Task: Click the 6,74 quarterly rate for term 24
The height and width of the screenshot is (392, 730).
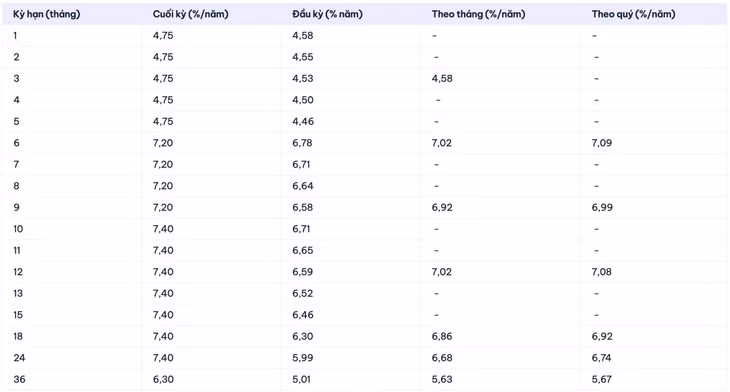Action: coord(601,358)
